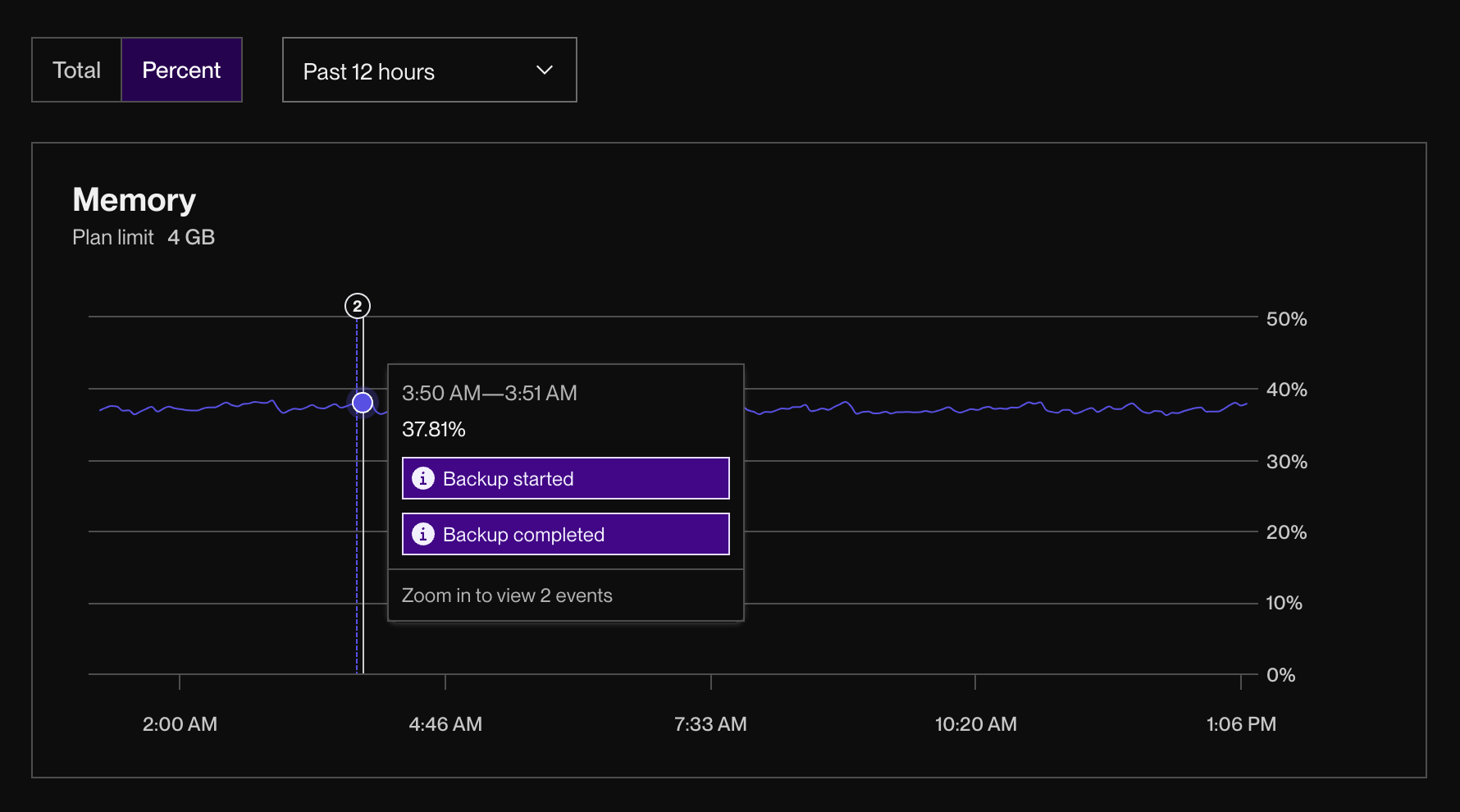The image size is (1460, 812).
Task: Click the chevron on the time range selector
Action: pos(544,71)
